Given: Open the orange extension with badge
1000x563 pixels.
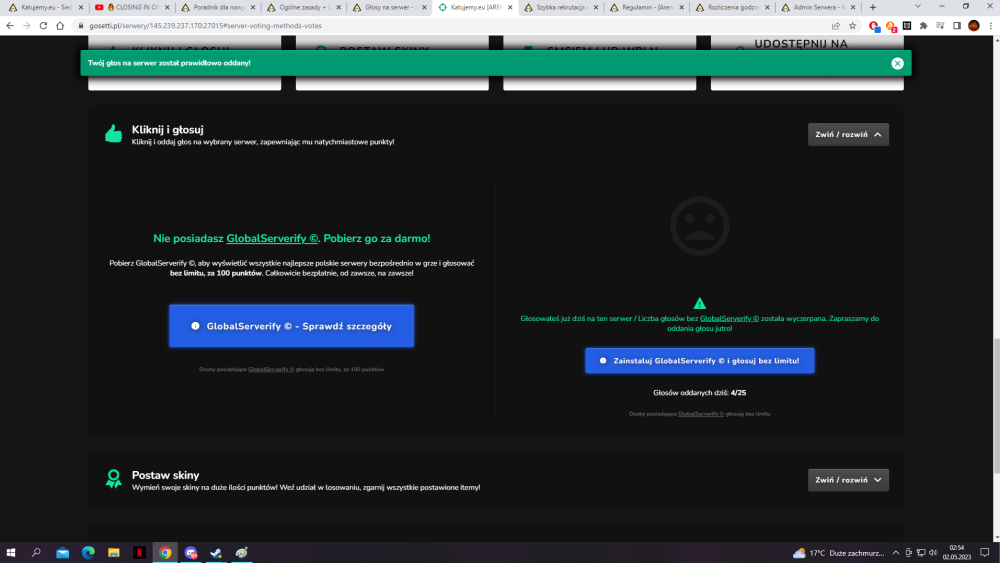Looking at the screenshot, I should tap(891, 26).
